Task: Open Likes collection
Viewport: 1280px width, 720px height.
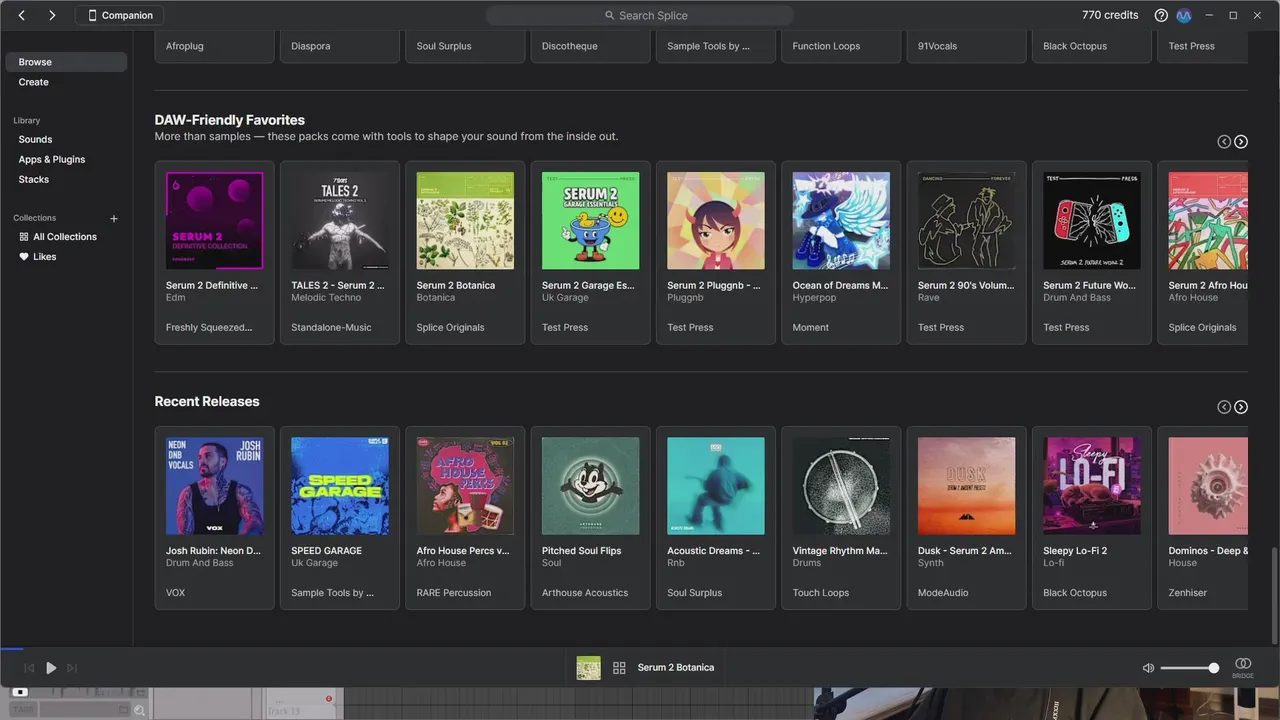Action: point(45,257)
